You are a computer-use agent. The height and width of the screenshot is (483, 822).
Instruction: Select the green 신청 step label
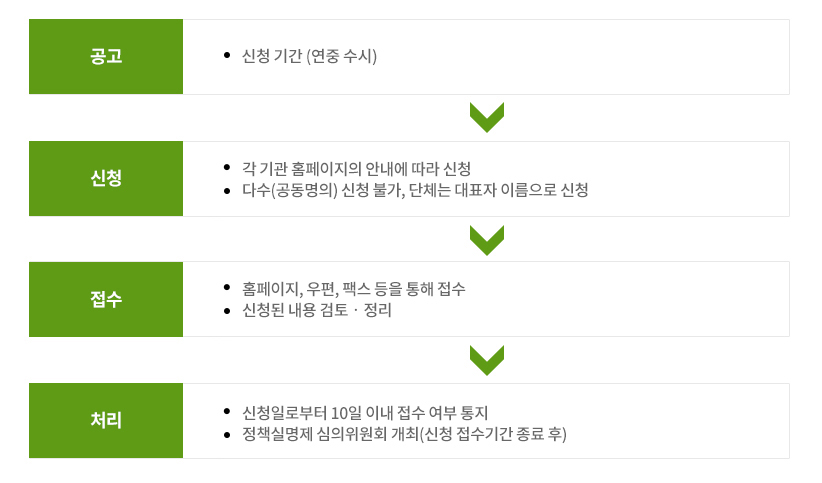coord(106,179)
